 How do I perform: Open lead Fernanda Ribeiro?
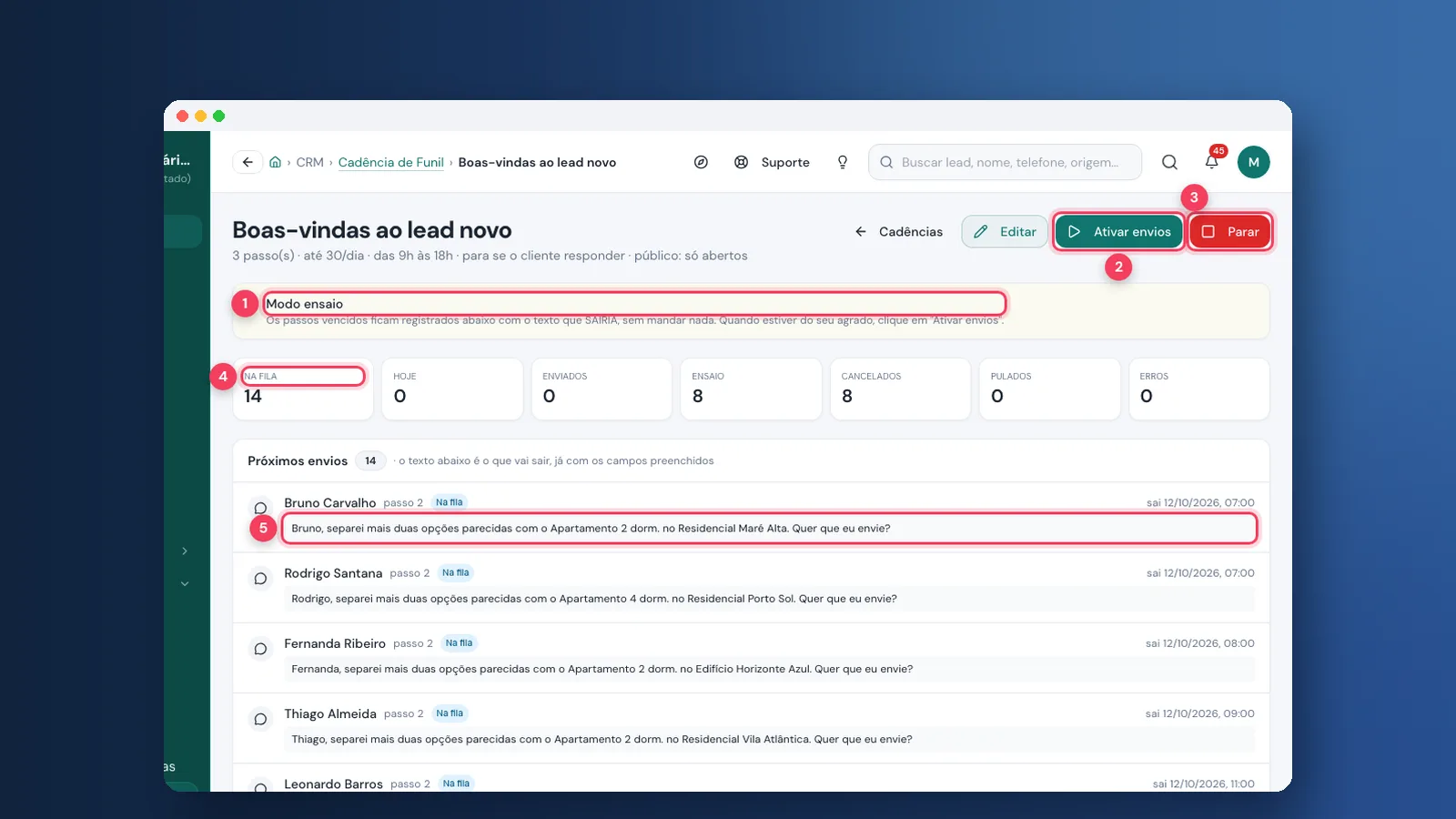click(x=335, y=643)
